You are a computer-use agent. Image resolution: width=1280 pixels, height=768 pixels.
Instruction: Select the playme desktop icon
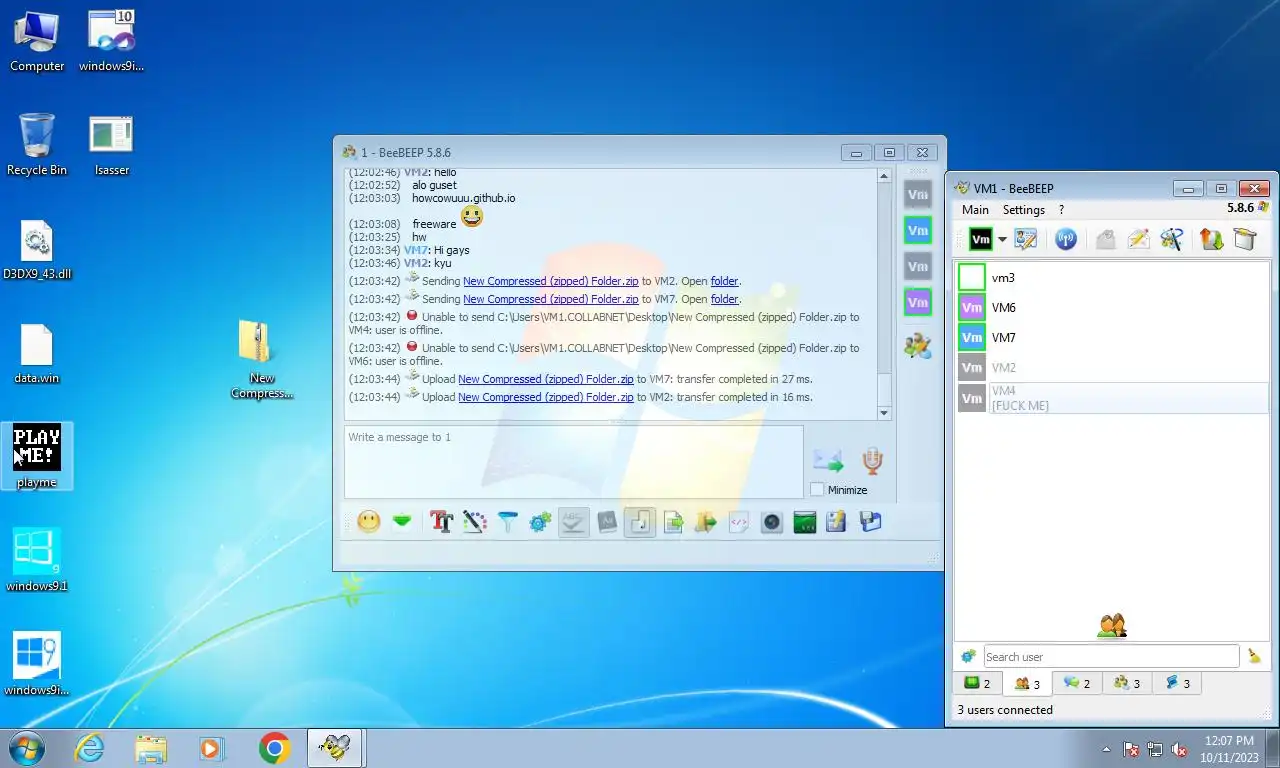point(37,456)
